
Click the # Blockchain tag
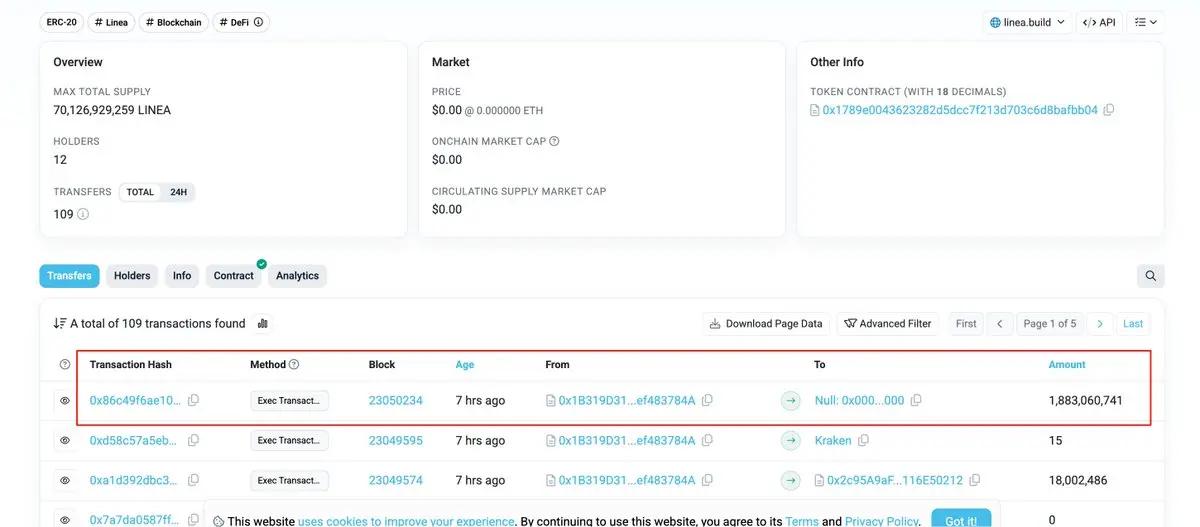[x=173, y=22]
